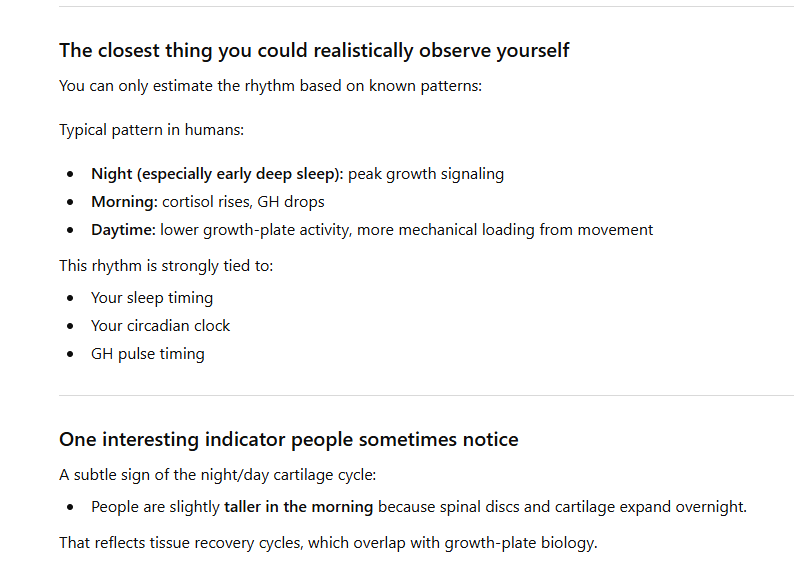Viewport: 794px width, 580px height.
Task: Click the "Your circadian clock" bullet item
Action: (x=161, y=326)
